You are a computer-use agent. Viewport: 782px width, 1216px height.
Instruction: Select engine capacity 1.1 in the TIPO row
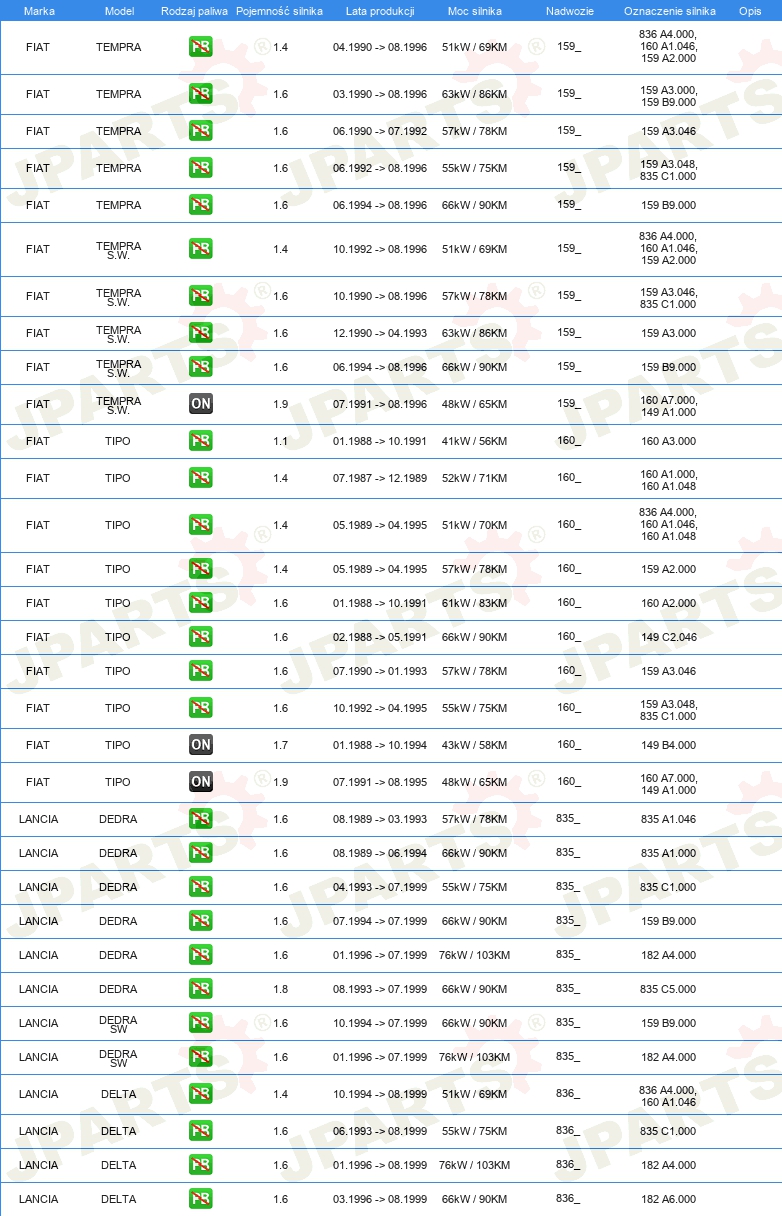280,441
